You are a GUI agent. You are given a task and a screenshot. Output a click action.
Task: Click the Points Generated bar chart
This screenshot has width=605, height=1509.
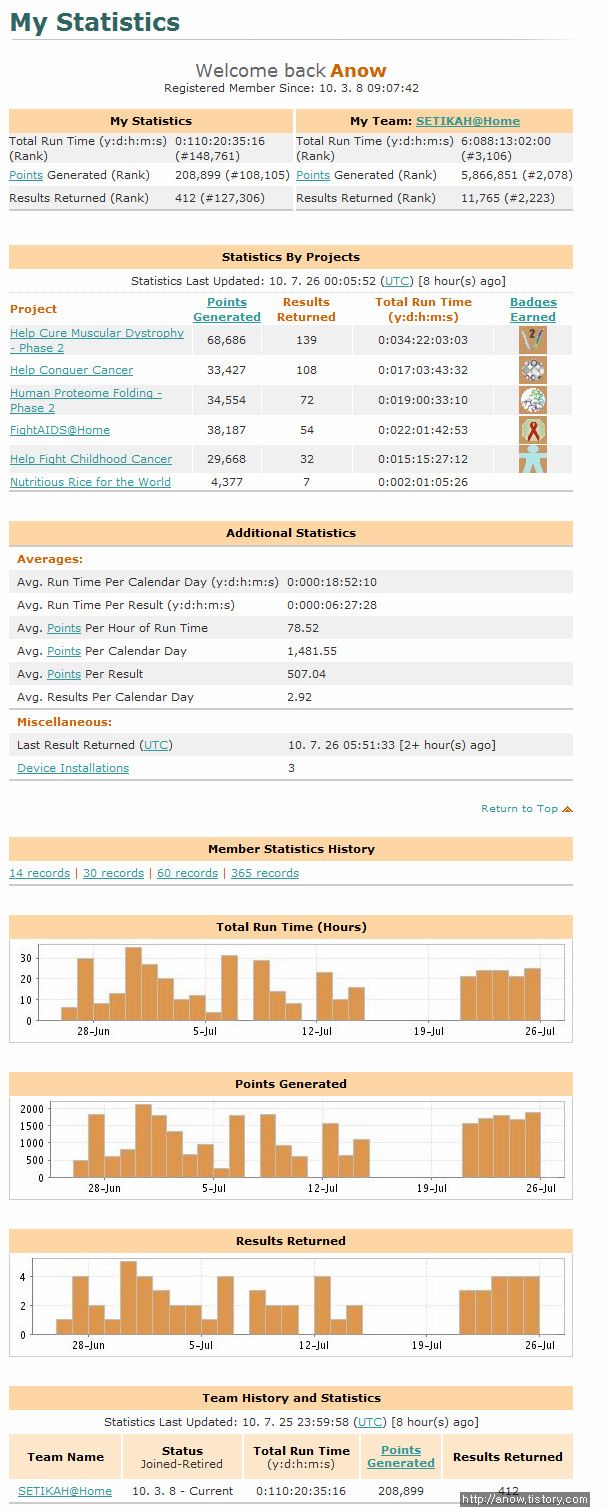pos(291,1147)
